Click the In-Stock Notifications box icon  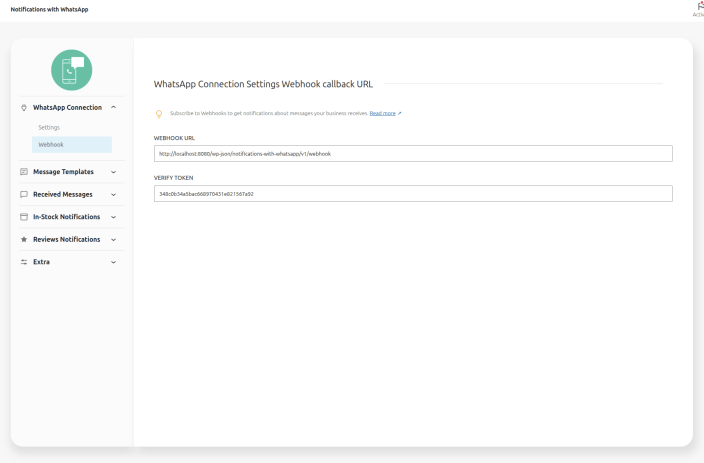tap(24, 217)
